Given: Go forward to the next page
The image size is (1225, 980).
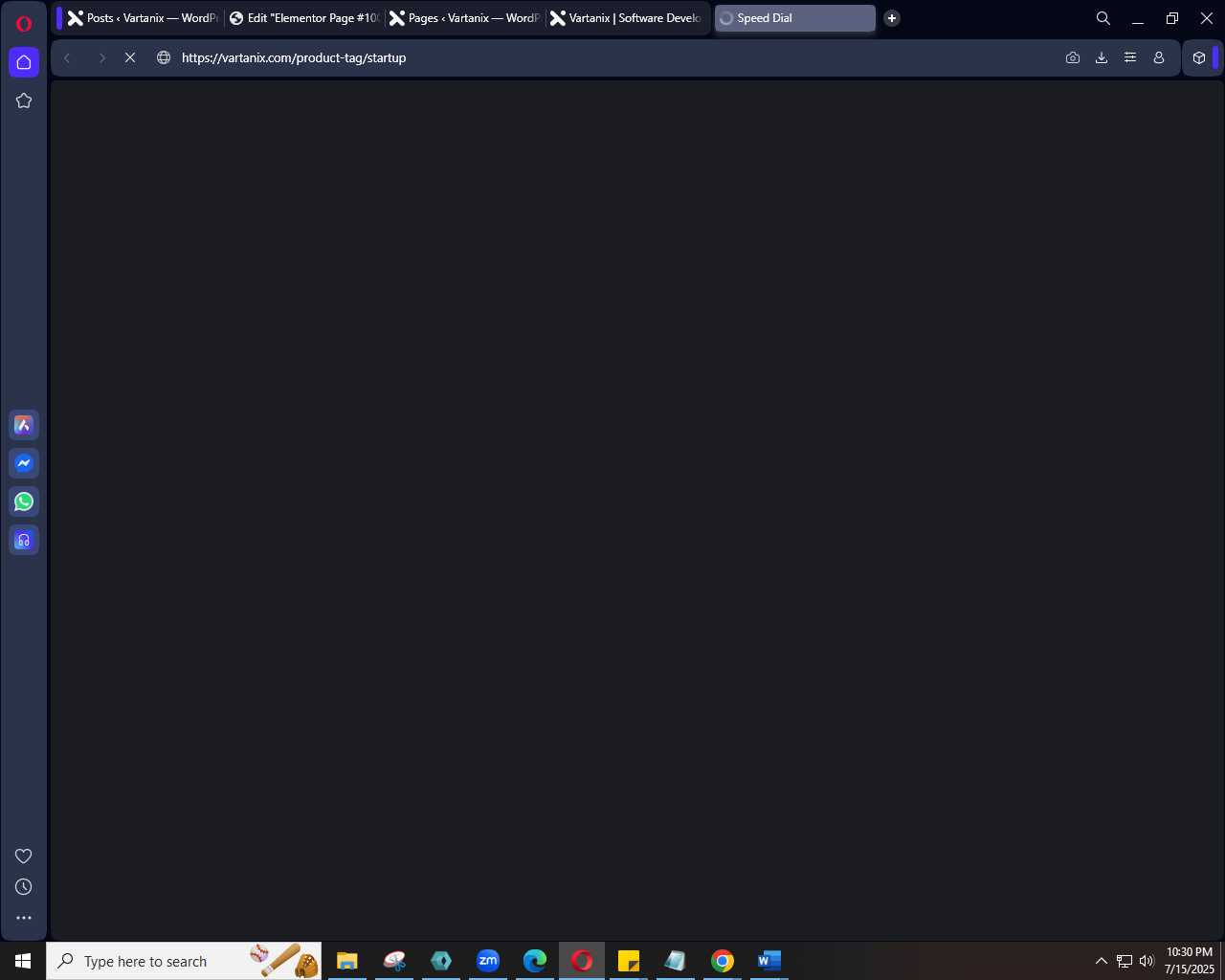Looking at the screenshot, I should pos(101,57).
